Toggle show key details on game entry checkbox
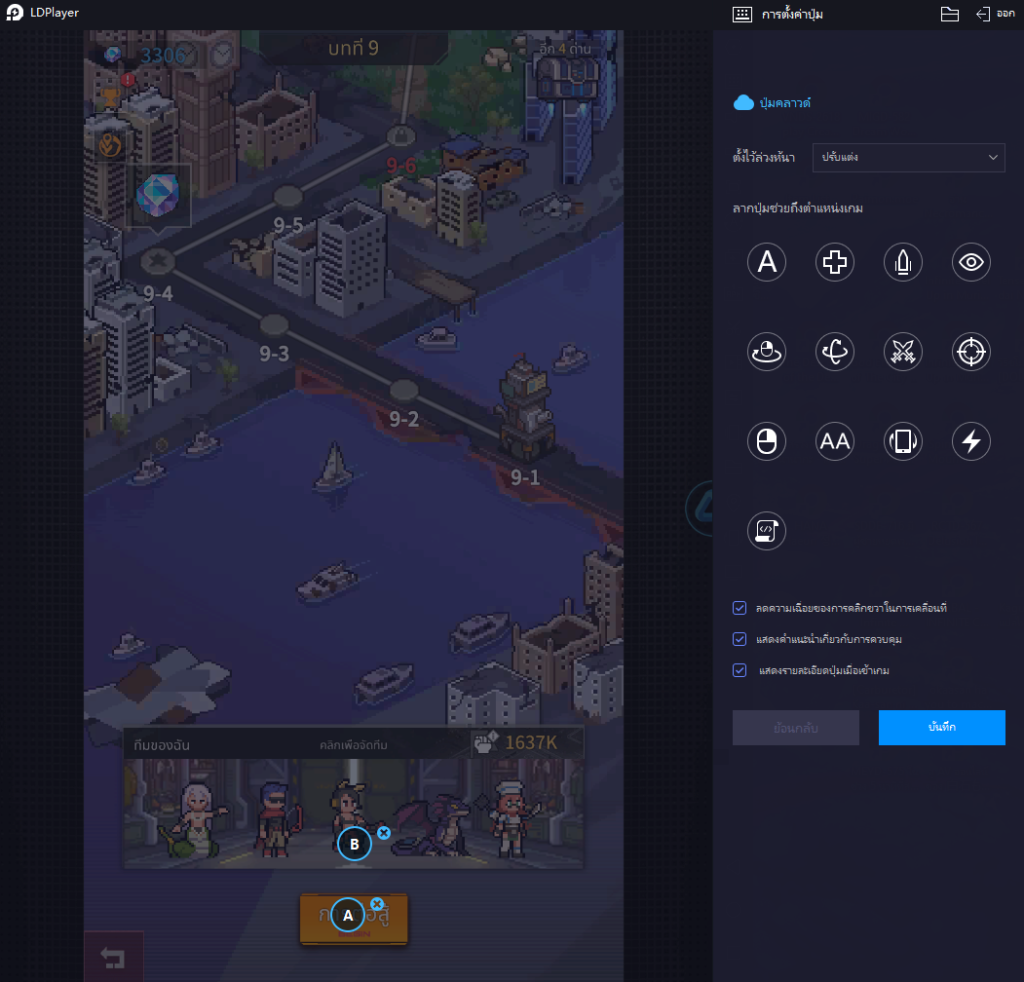The height and width of the screenshot is (982, 1024). tap(739, 671)
